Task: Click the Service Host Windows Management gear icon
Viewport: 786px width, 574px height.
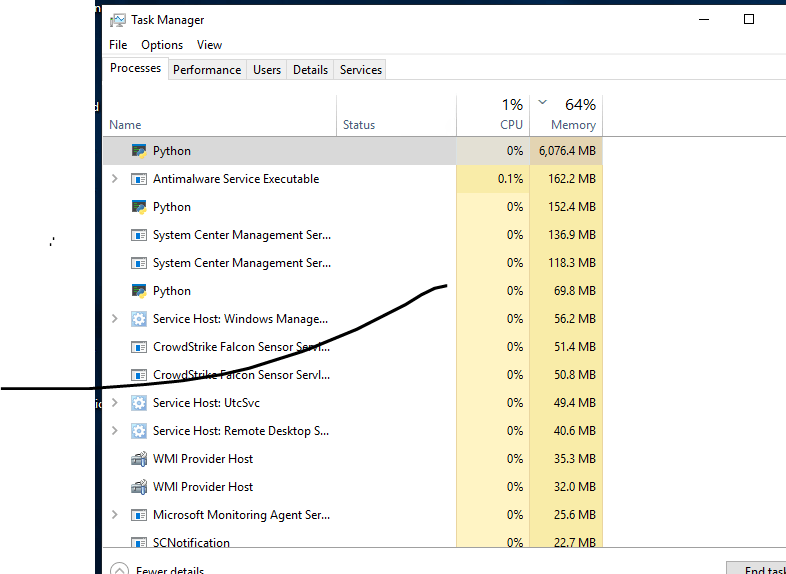Action: click(x=139, y=319)
